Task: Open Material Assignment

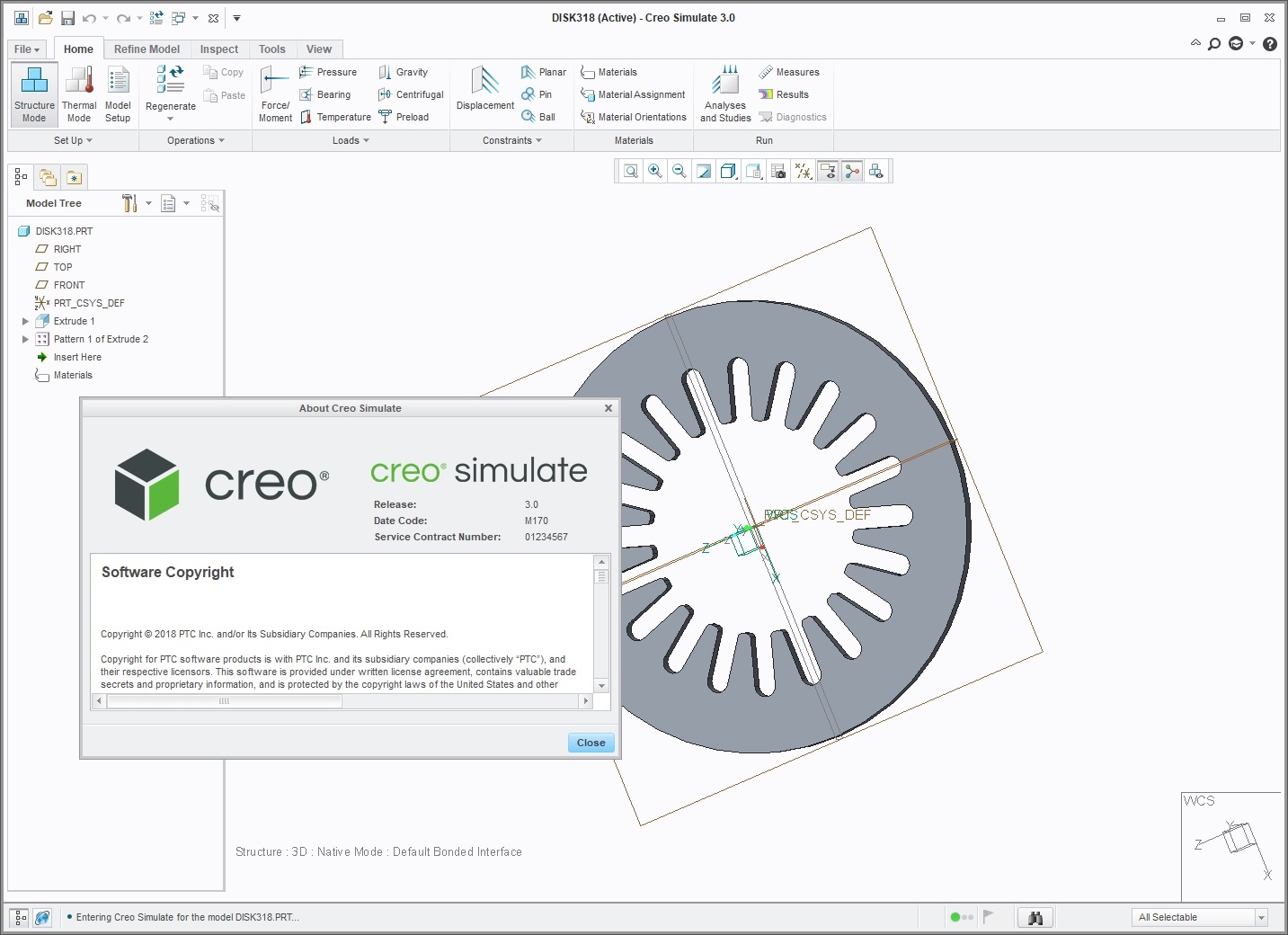Action: click(x=633, y=94)
